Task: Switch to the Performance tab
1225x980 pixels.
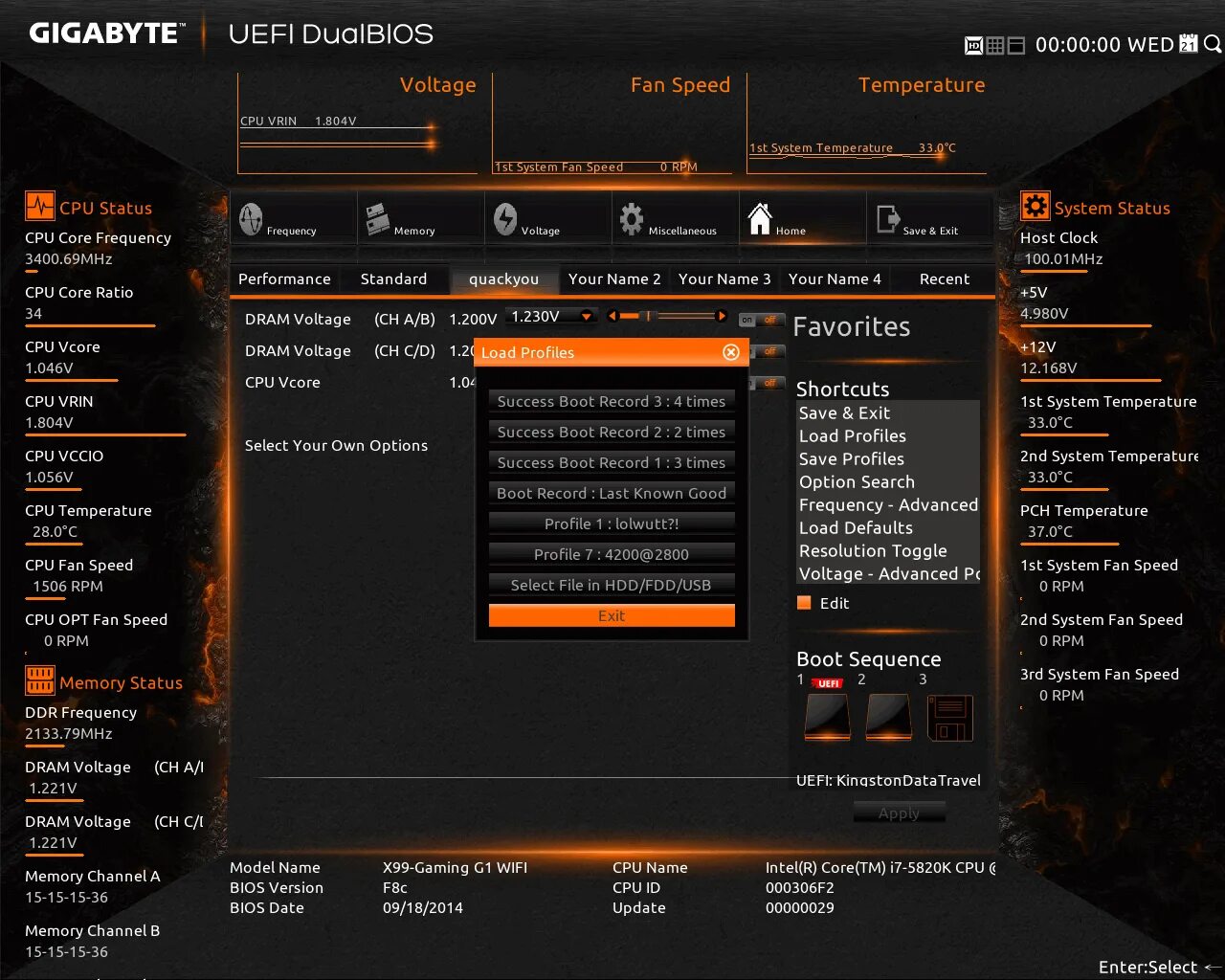Action: coord(284,278)
